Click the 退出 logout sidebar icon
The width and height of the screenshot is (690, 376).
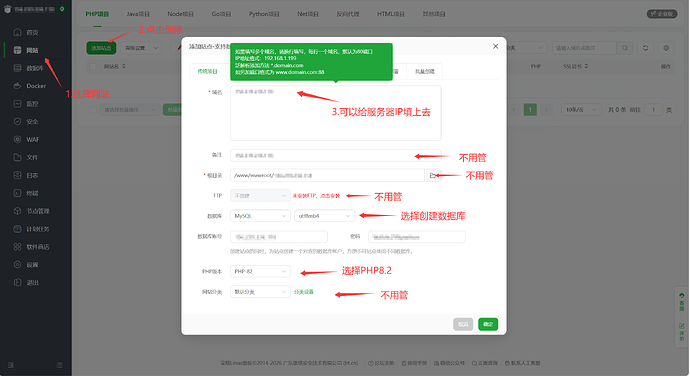17,282
